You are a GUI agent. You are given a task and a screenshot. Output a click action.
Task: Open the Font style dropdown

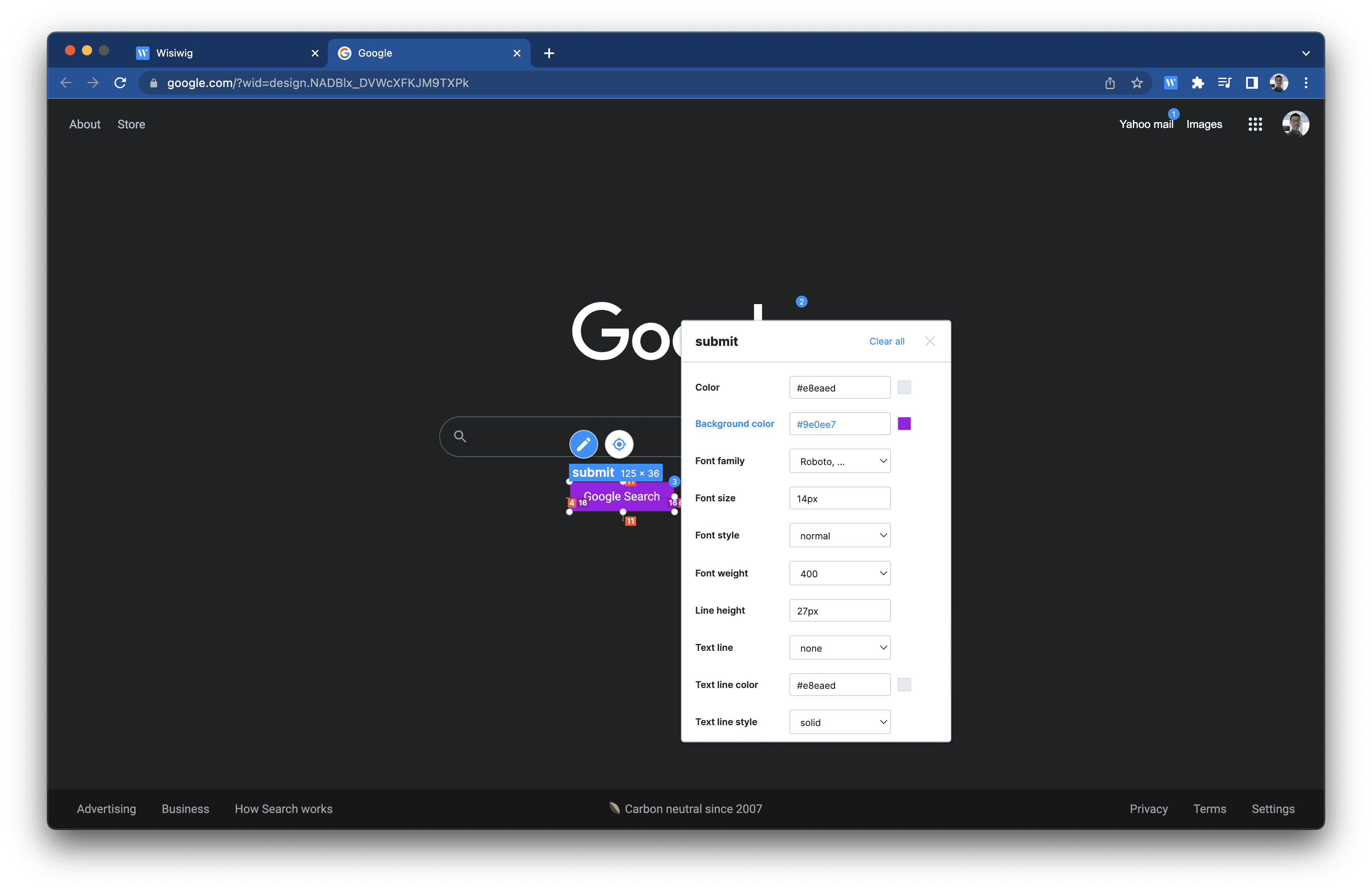click(840, 535)
